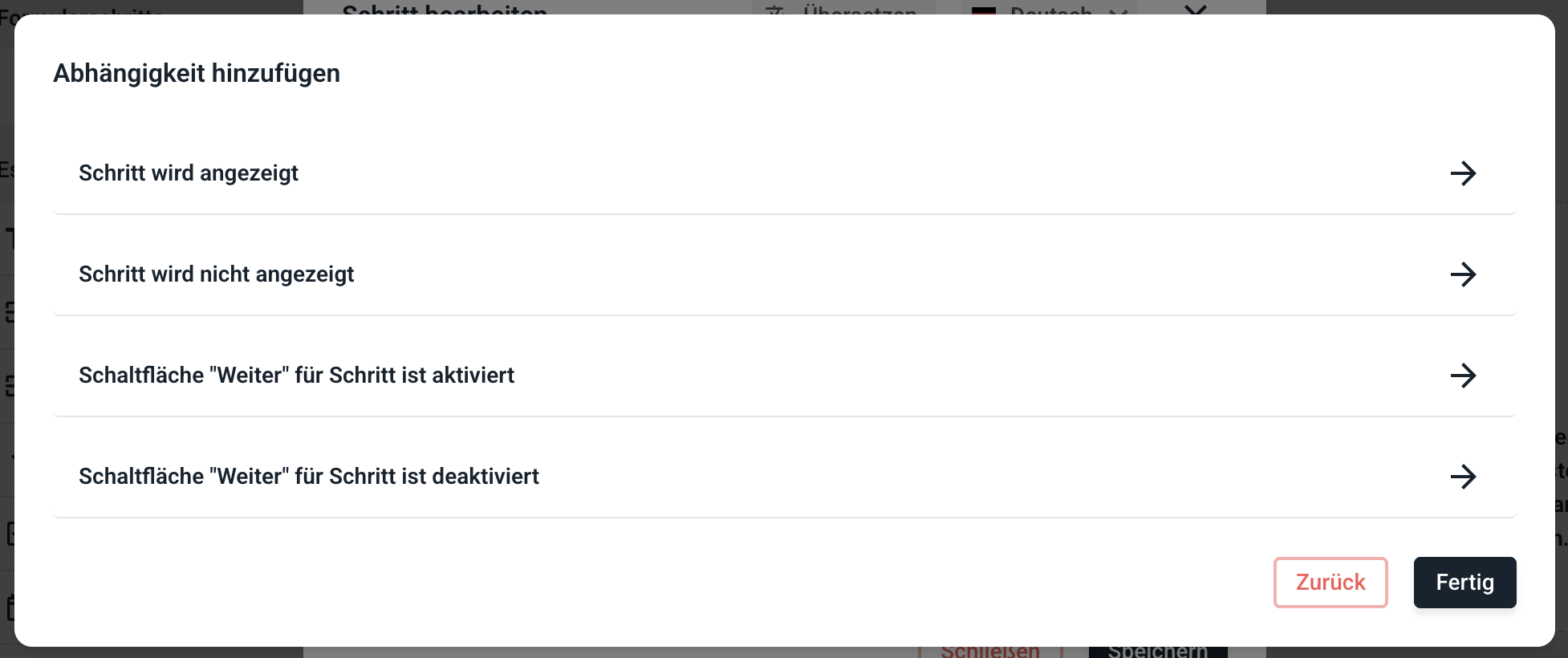
Task: Click the "Schritt bearbeiten" heading behind dialog
Action: click(445, 9)
